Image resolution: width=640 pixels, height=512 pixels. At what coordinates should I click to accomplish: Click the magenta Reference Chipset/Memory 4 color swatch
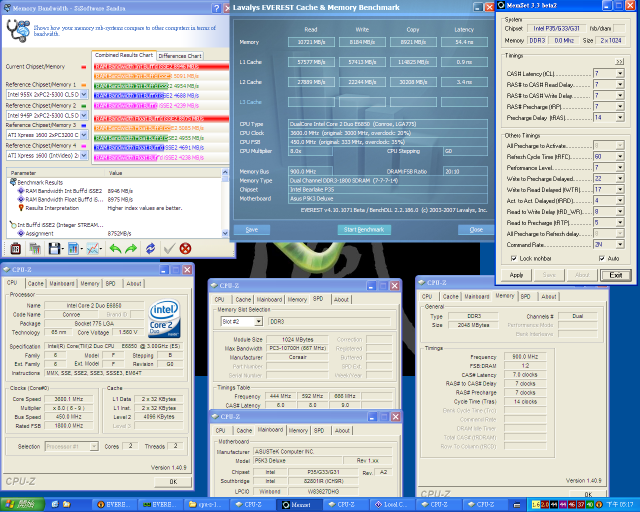click(84, 146)
